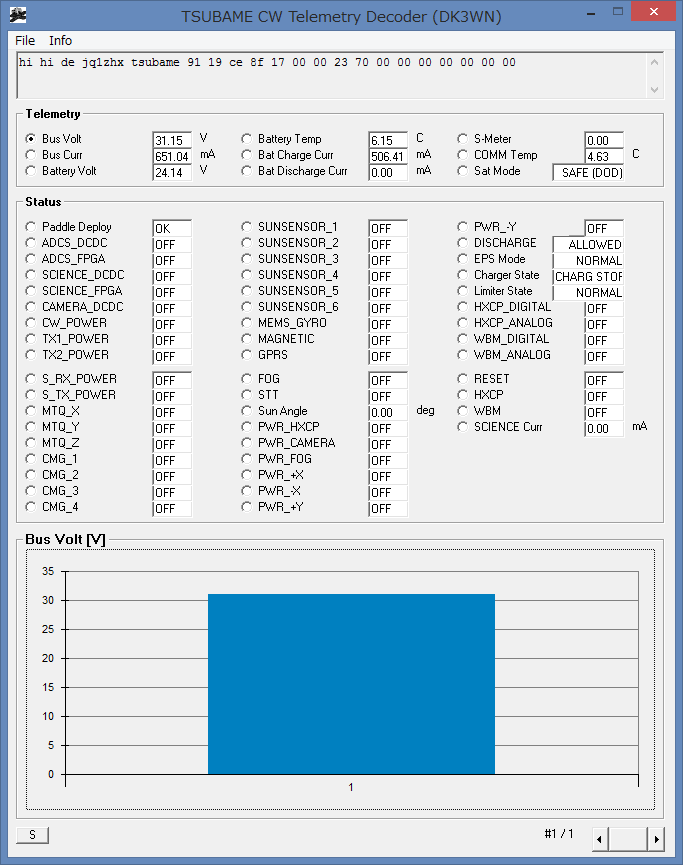The image size is (683, 865).
Task: Select the Bus Curr radio button
Action: 31,154
